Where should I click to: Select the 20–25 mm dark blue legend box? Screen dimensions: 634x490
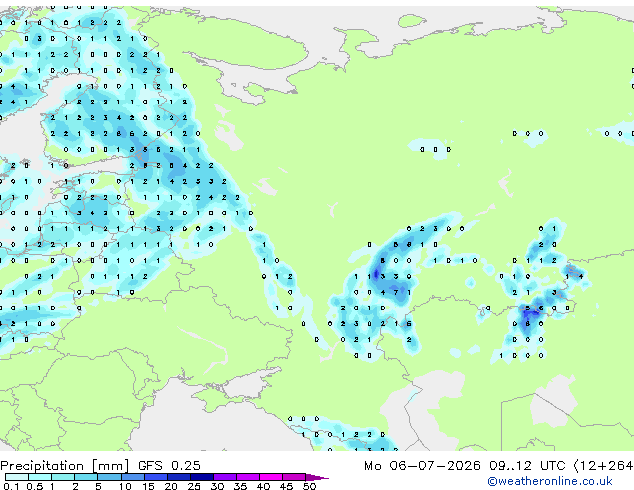click(179, 477)
